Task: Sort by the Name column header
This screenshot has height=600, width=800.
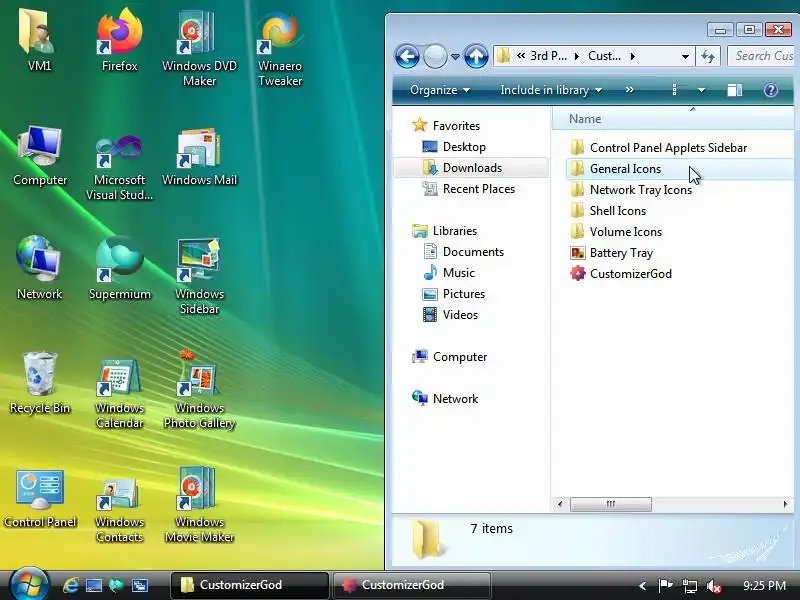Action: tap(673, 118)
